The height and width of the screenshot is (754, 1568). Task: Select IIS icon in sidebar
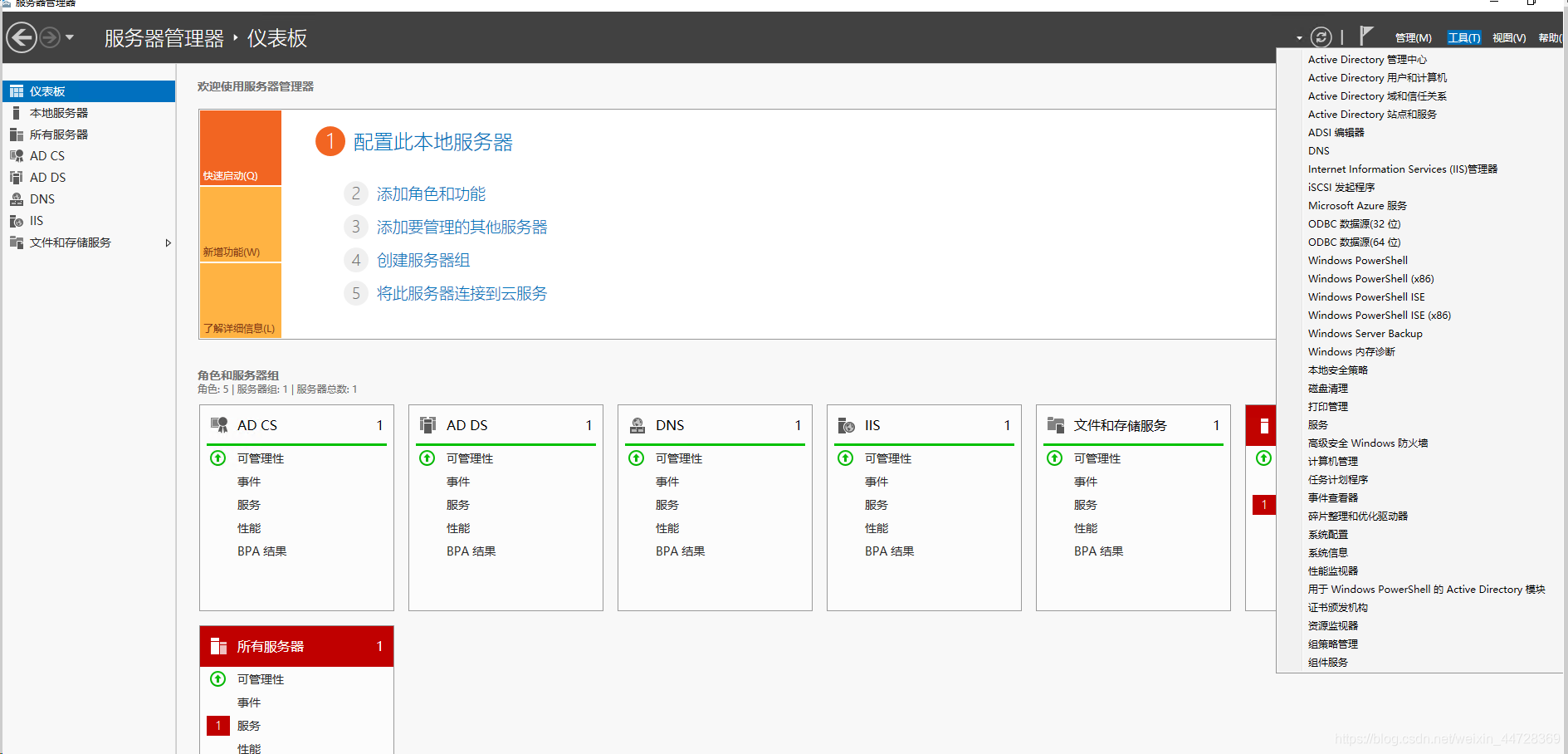[17, 221]
